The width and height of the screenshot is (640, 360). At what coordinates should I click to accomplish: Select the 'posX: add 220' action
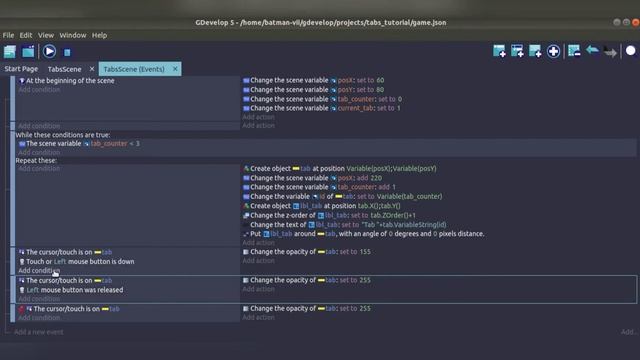coord(312,178)
